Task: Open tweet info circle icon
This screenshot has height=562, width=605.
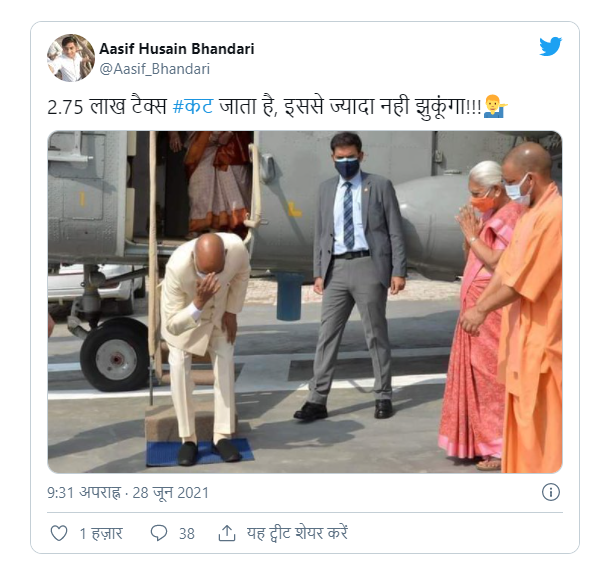Action: click(x=551, y=492)
